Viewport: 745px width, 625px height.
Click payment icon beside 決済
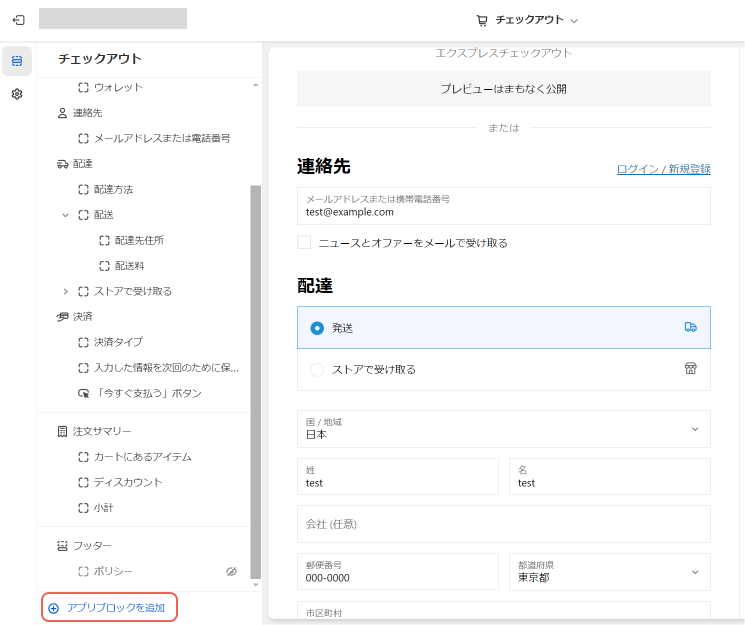point(62,317)
